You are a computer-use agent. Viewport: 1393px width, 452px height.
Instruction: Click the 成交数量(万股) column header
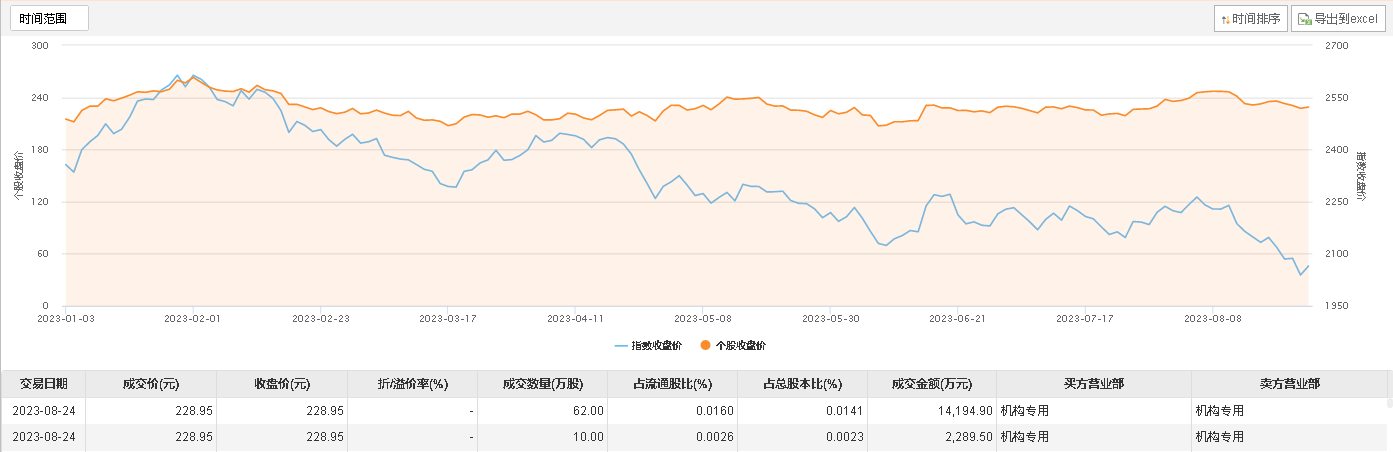click(x=541, y=384)
